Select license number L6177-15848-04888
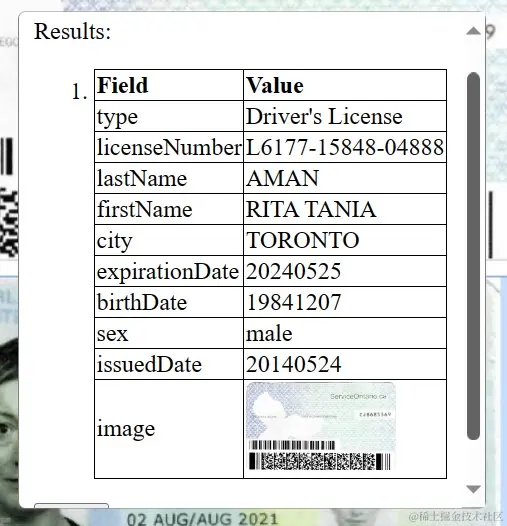The height and width of the screenshot is (526, 507). 345,147
